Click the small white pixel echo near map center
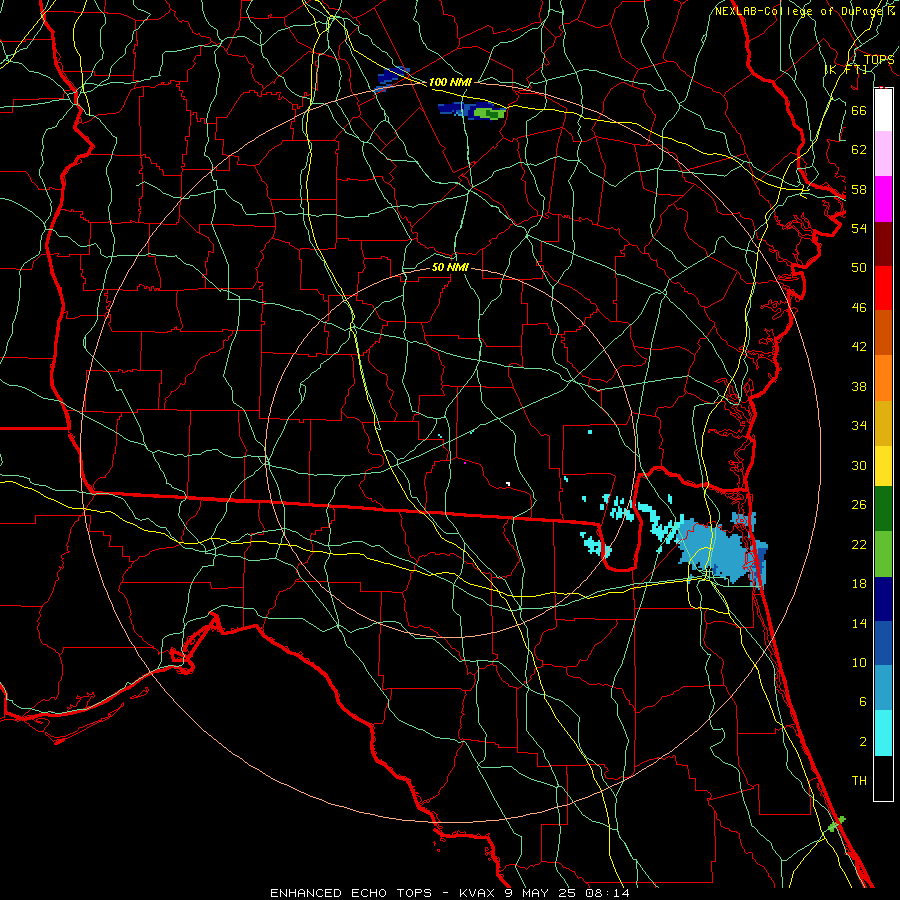The width and height of the screenshot is (900, 900). coord(509,484)
